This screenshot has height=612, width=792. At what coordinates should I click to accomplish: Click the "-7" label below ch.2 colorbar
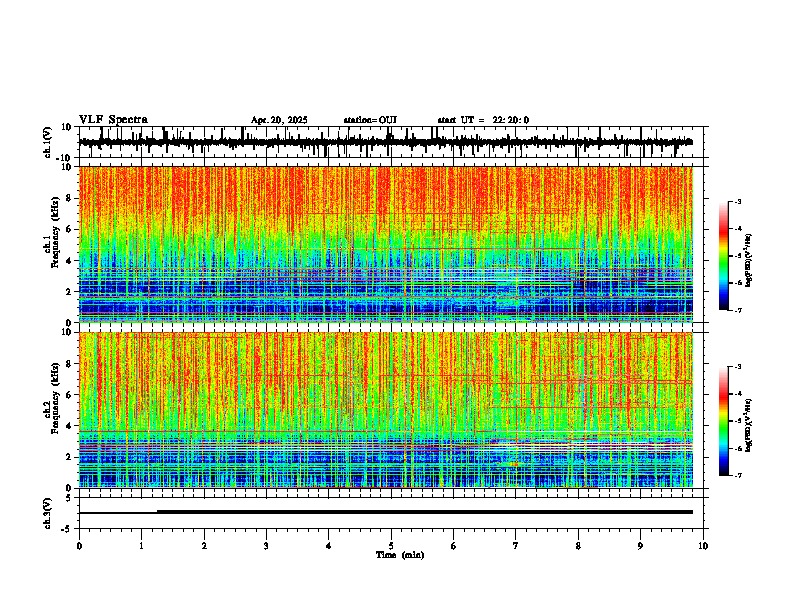point(738,475)
